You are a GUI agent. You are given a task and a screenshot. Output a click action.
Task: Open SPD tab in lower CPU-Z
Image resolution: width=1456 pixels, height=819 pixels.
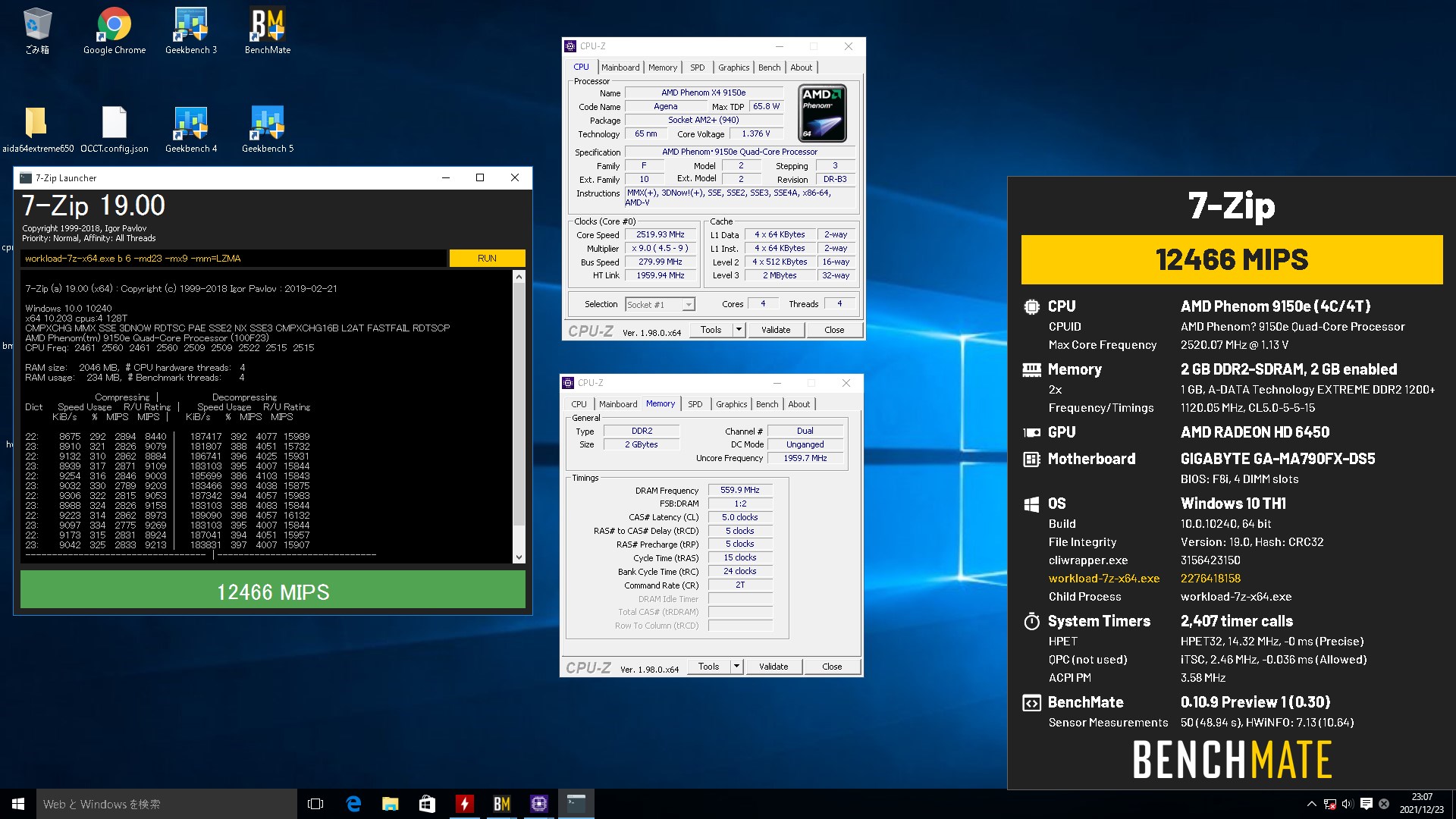pyautogui.click(x=695, y=404)
